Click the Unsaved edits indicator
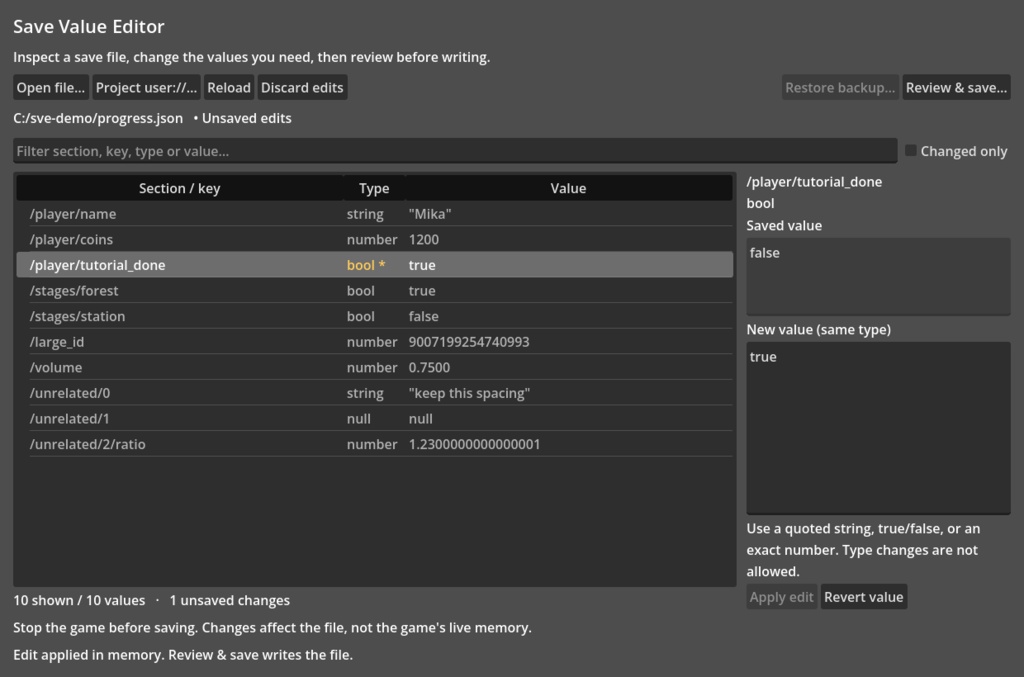The width and height of the screenshot is (1024, 677). [x=242, y=118]
